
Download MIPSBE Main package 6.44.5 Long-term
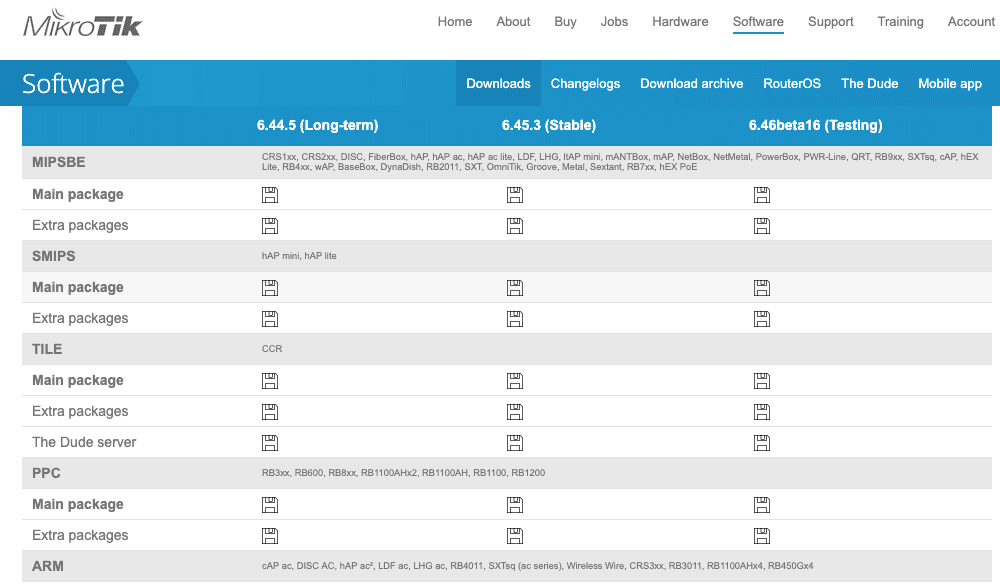(x=270, y=195)
